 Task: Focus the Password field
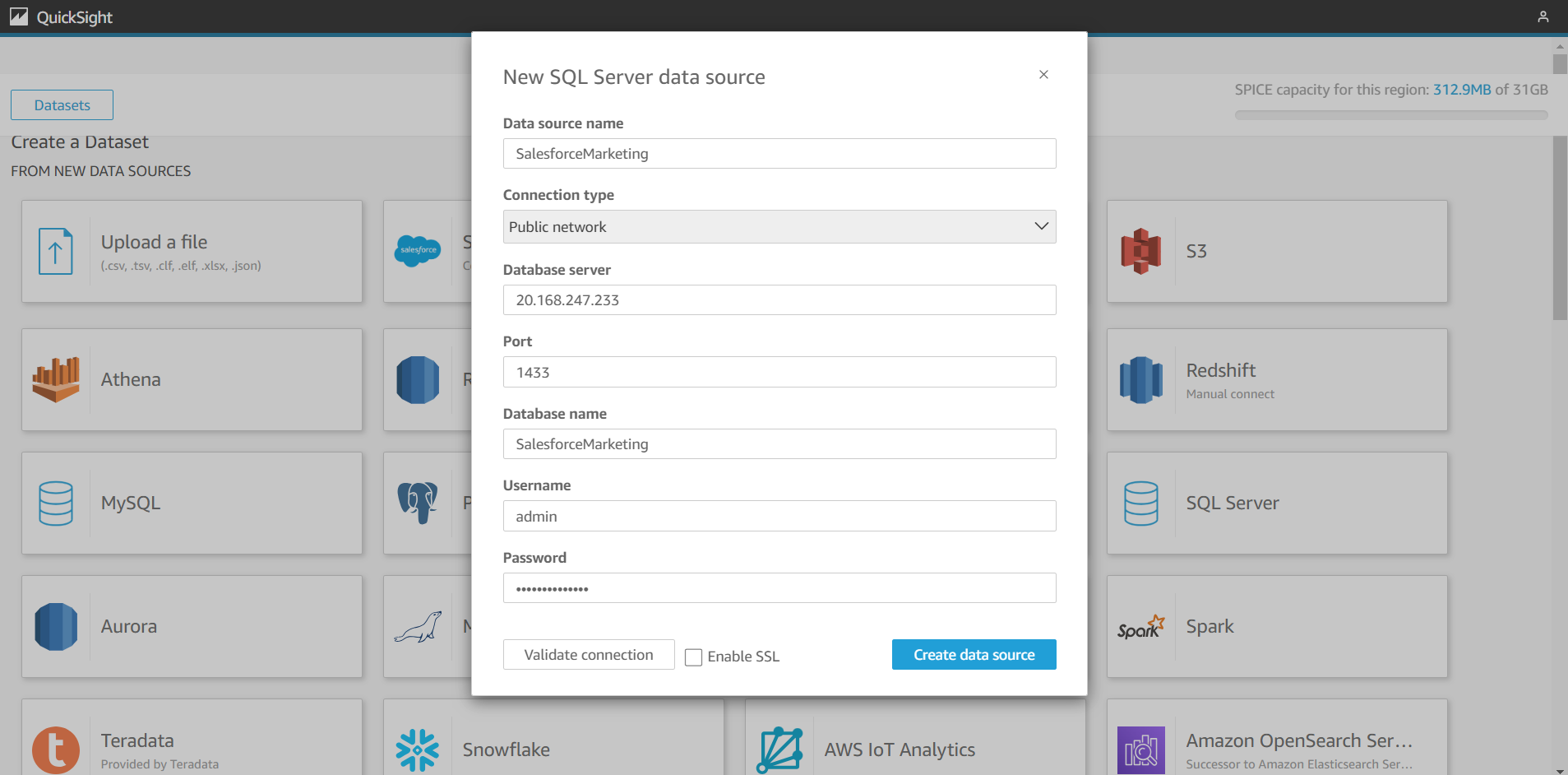point(779,588)
